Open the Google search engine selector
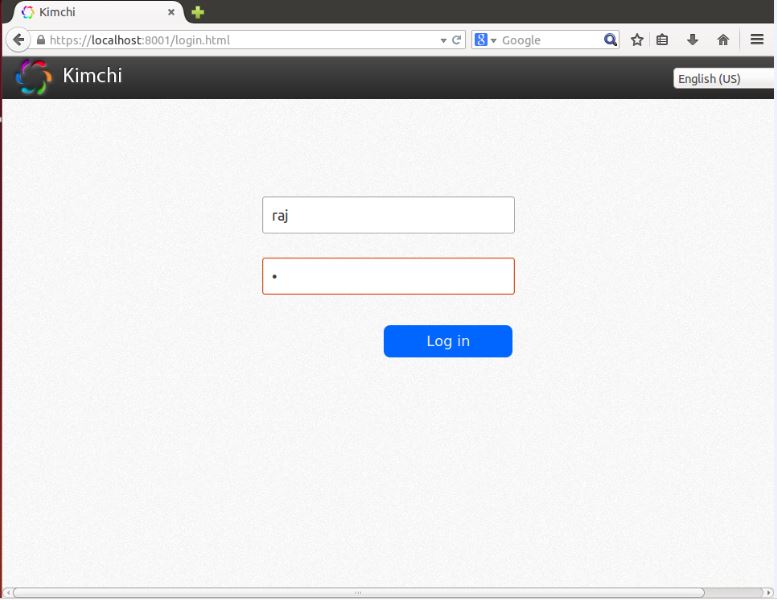This screenshot has width=777, height=600. click(x=485, y=40)
